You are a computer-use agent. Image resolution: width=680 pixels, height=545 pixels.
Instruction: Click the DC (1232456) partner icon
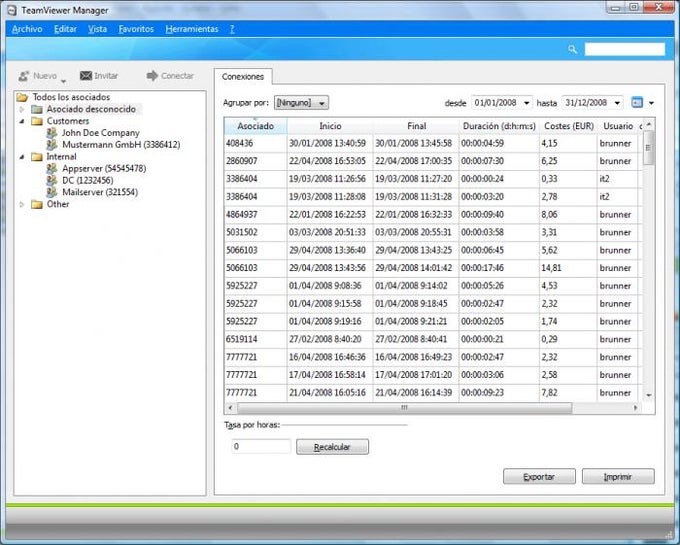[x=52, y=180]
